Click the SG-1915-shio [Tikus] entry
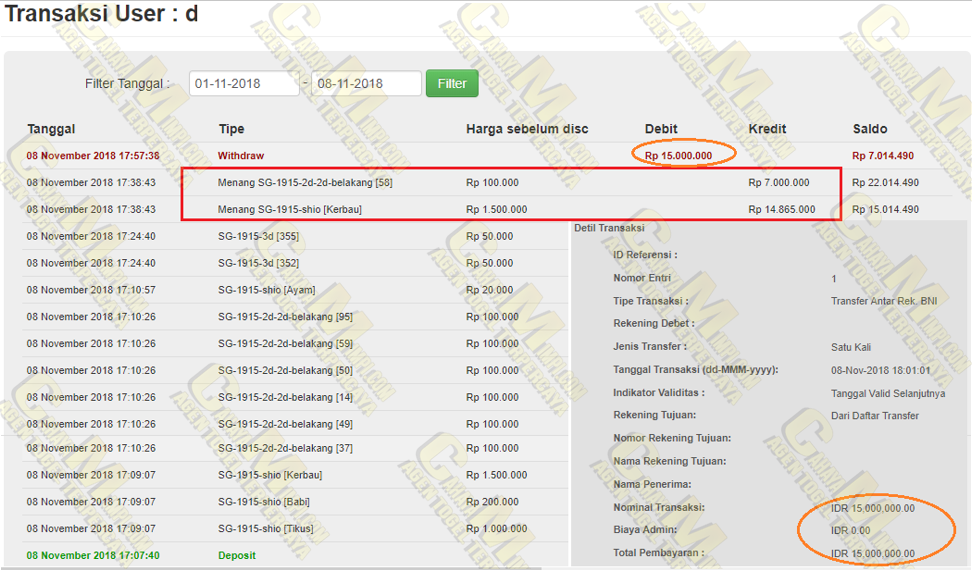The height and width of the screenshot is (570, 972). pyautogui.click(x=267, y=528)
